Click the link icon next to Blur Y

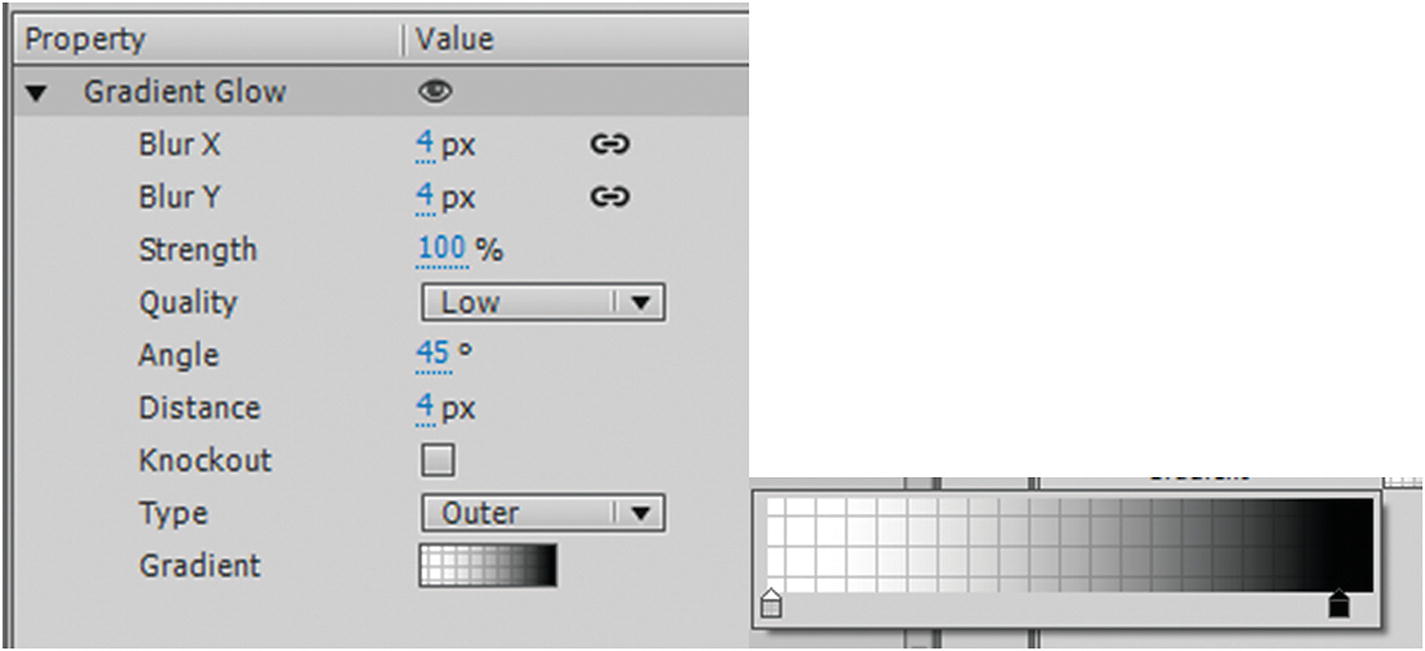tap(610, 196)
